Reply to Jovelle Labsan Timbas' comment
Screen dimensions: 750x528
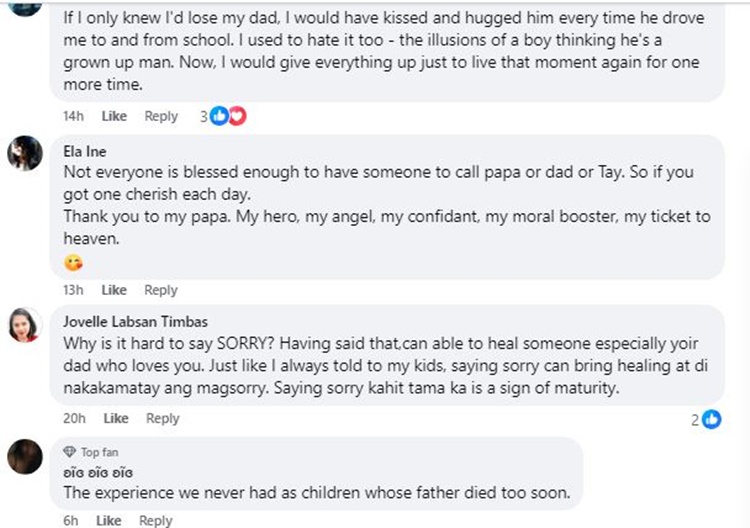pyautogui.click(x=163, y=418)
